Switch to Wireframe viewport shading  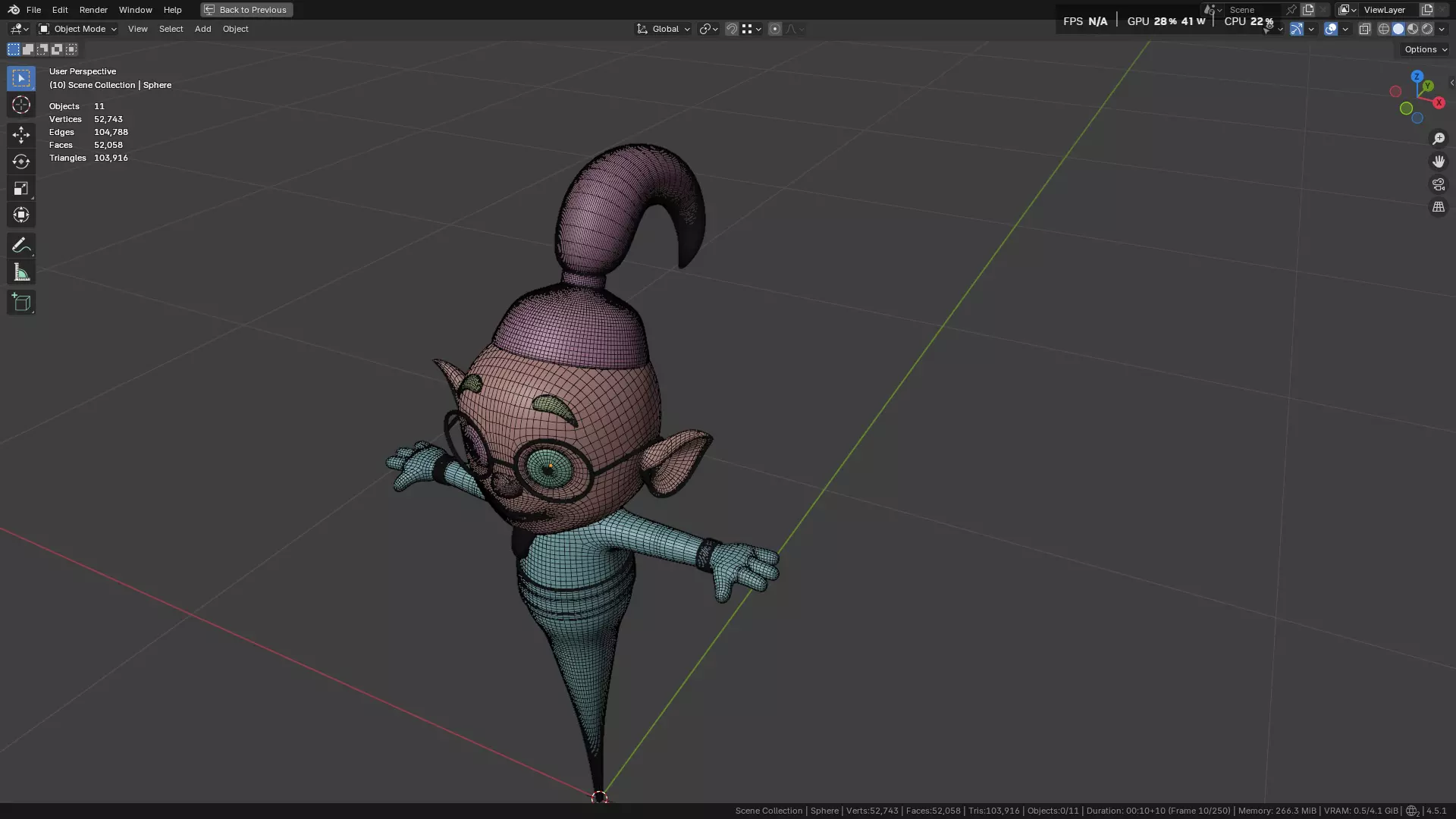click(x=1384, y=29)
